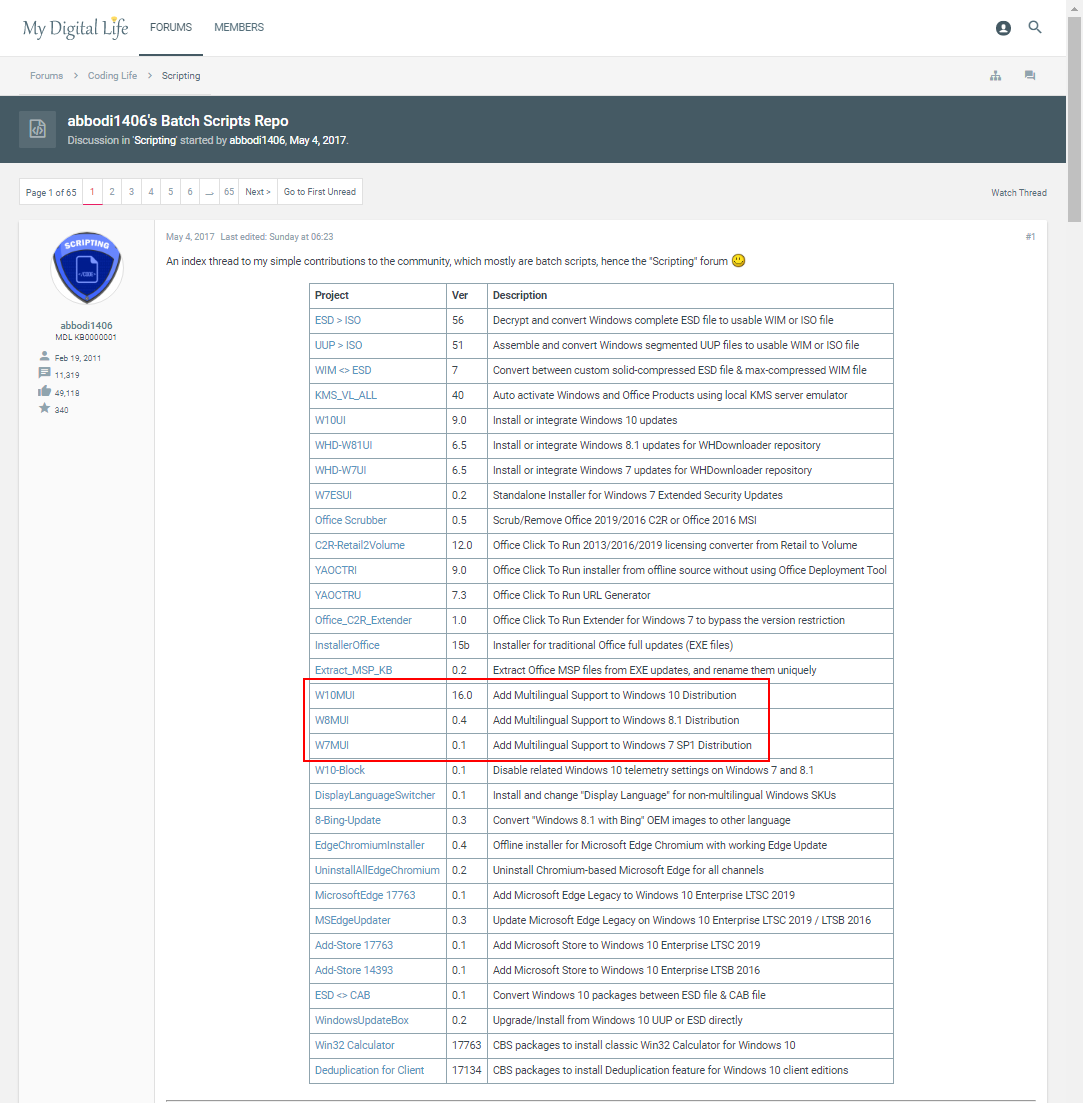Open EdgeChromiumInstaller project link

(x=370, y=845)
